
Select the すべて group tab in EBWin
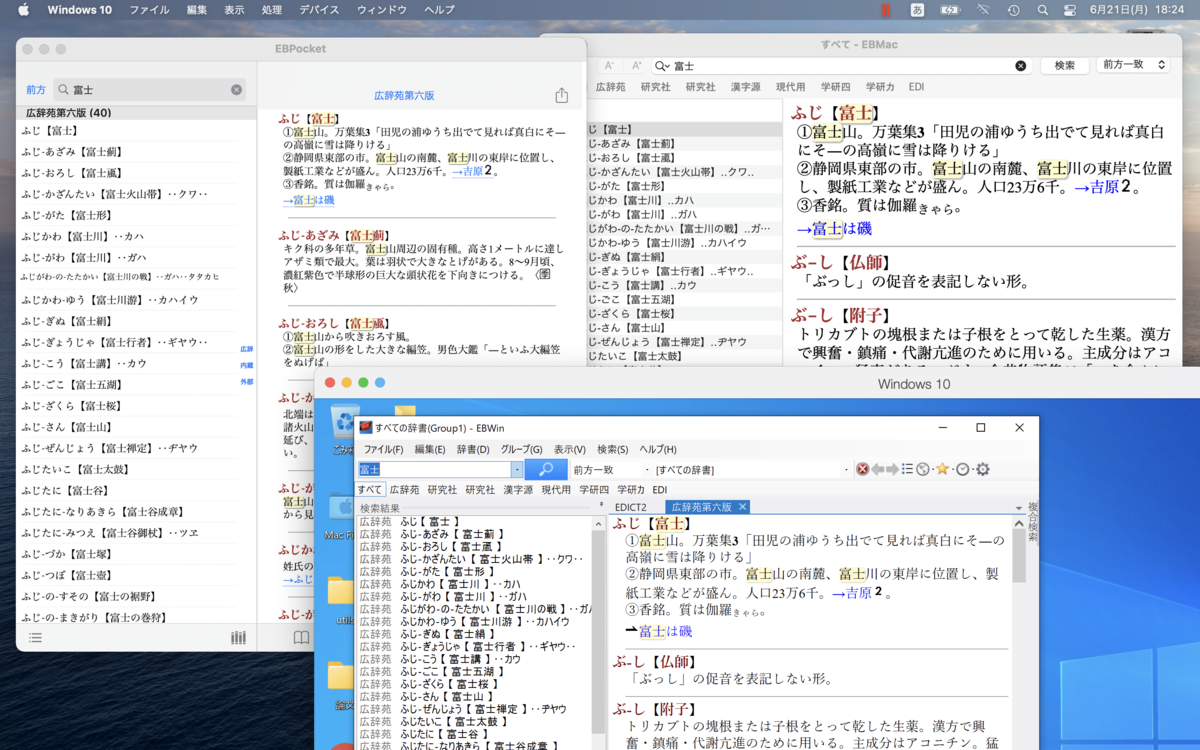point(370,489)
